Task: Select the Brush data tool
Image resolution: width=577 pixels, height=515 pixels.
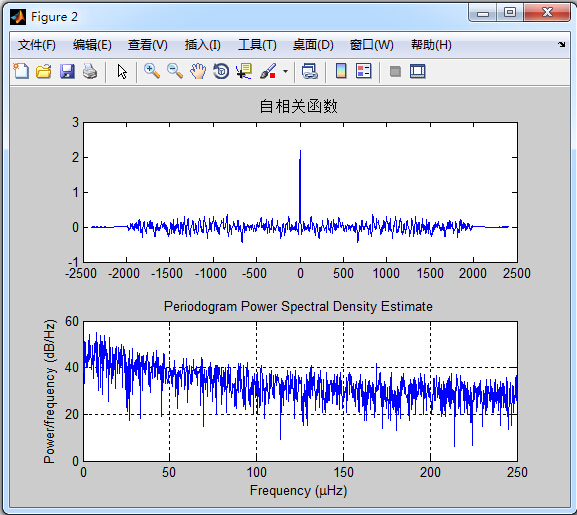Action: (x=268, y=71)
